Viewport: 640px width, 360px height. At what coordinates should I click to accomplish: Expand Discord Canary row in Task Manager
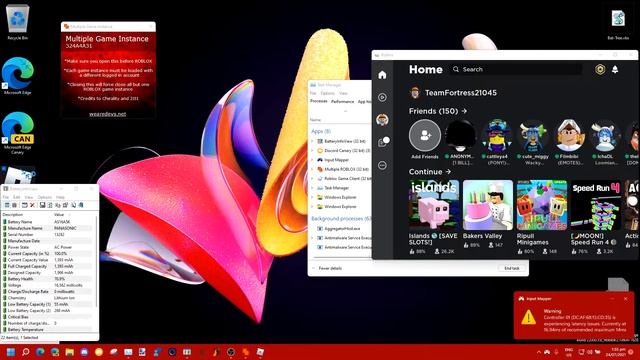coord(312,151)
